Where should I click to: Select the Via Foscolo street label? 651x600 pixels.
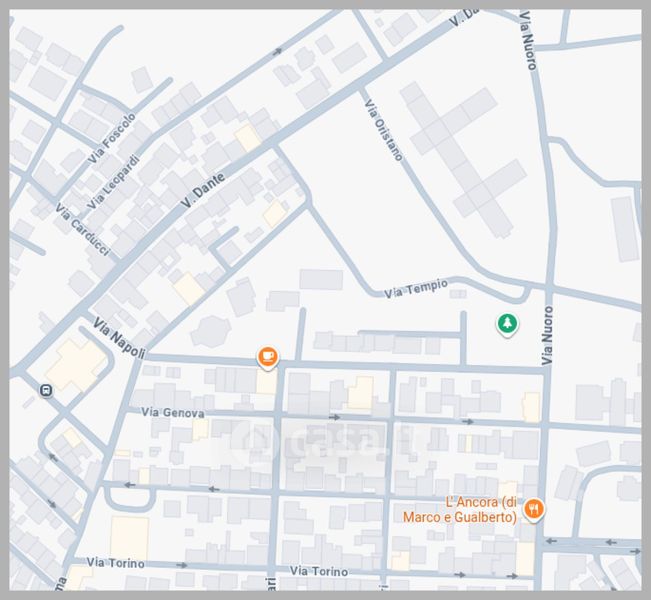pyautogui.click(x=111, y=139)
